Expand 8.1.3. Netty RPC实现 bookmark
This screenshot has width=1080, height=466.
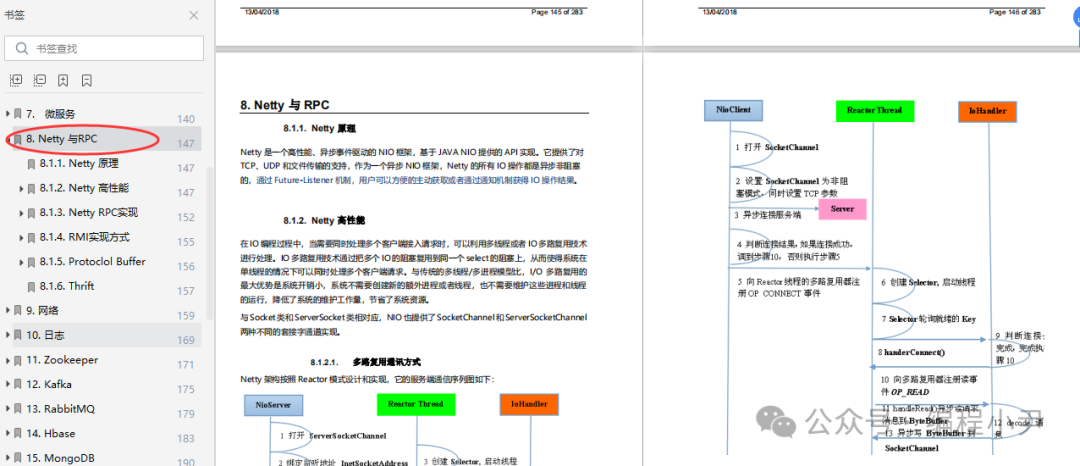point(21,213)
